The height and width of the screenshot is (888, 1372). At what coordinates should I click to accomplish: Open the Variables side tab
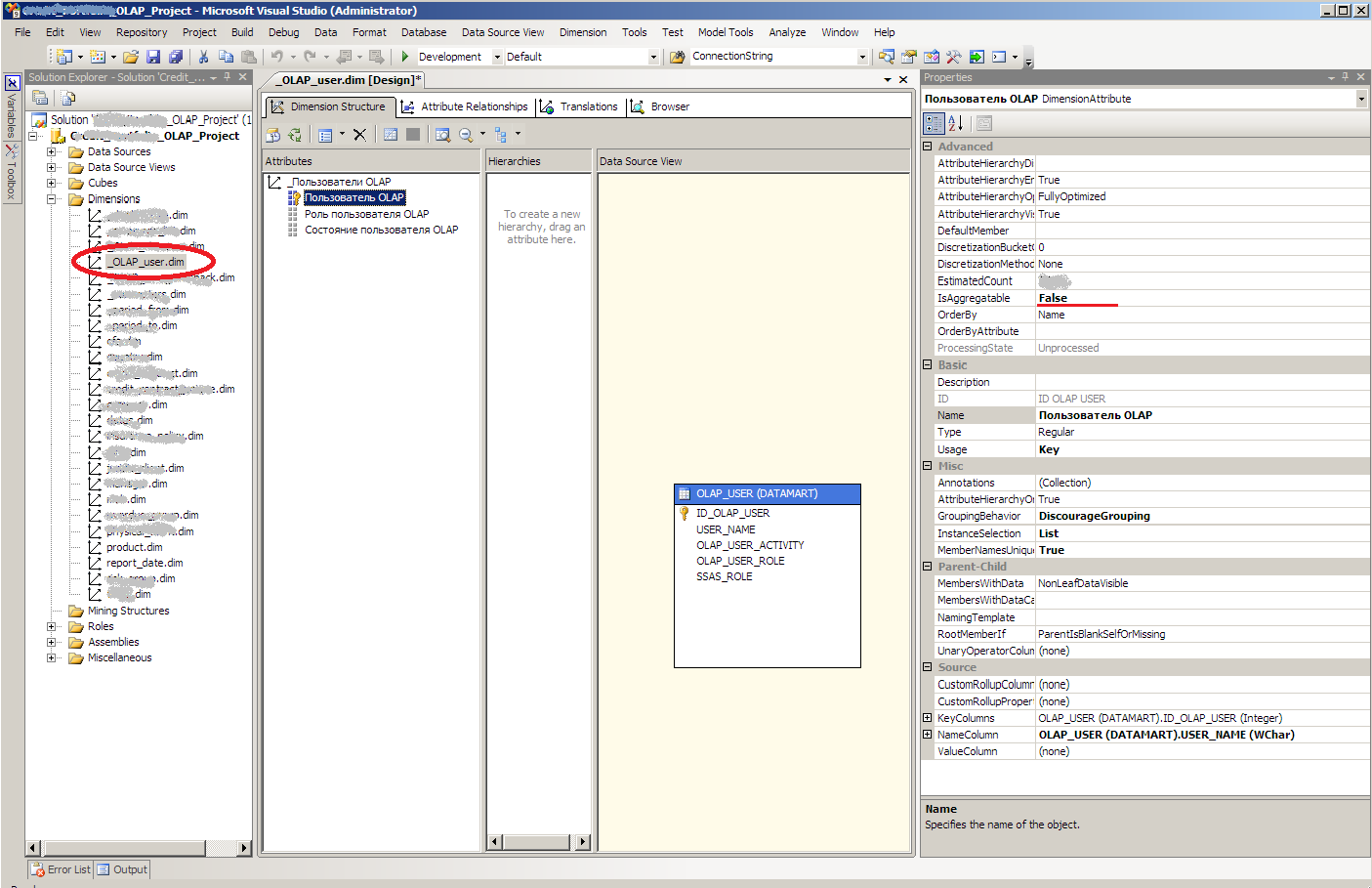(x=12, y=107)
